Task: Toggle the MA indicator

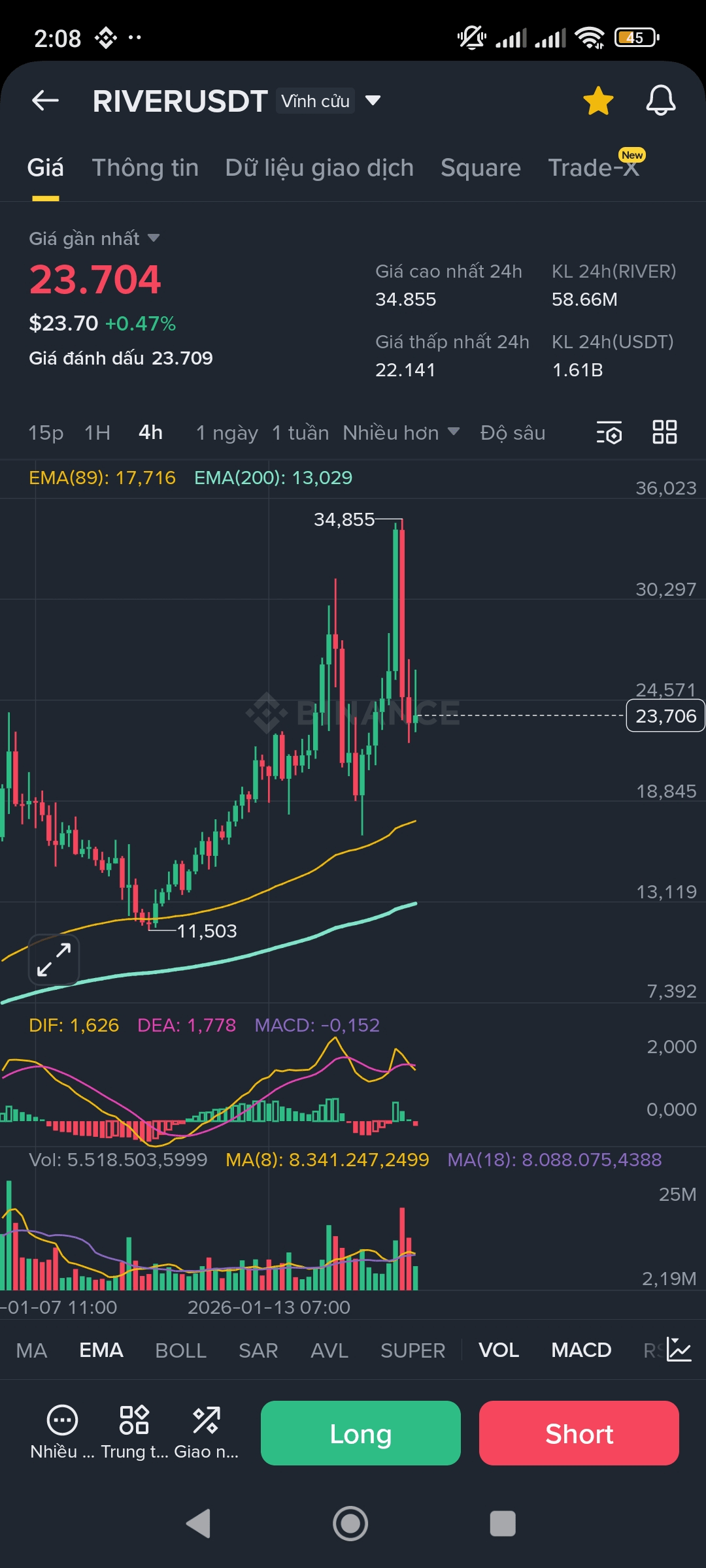Action: [x=31, y=1350]
